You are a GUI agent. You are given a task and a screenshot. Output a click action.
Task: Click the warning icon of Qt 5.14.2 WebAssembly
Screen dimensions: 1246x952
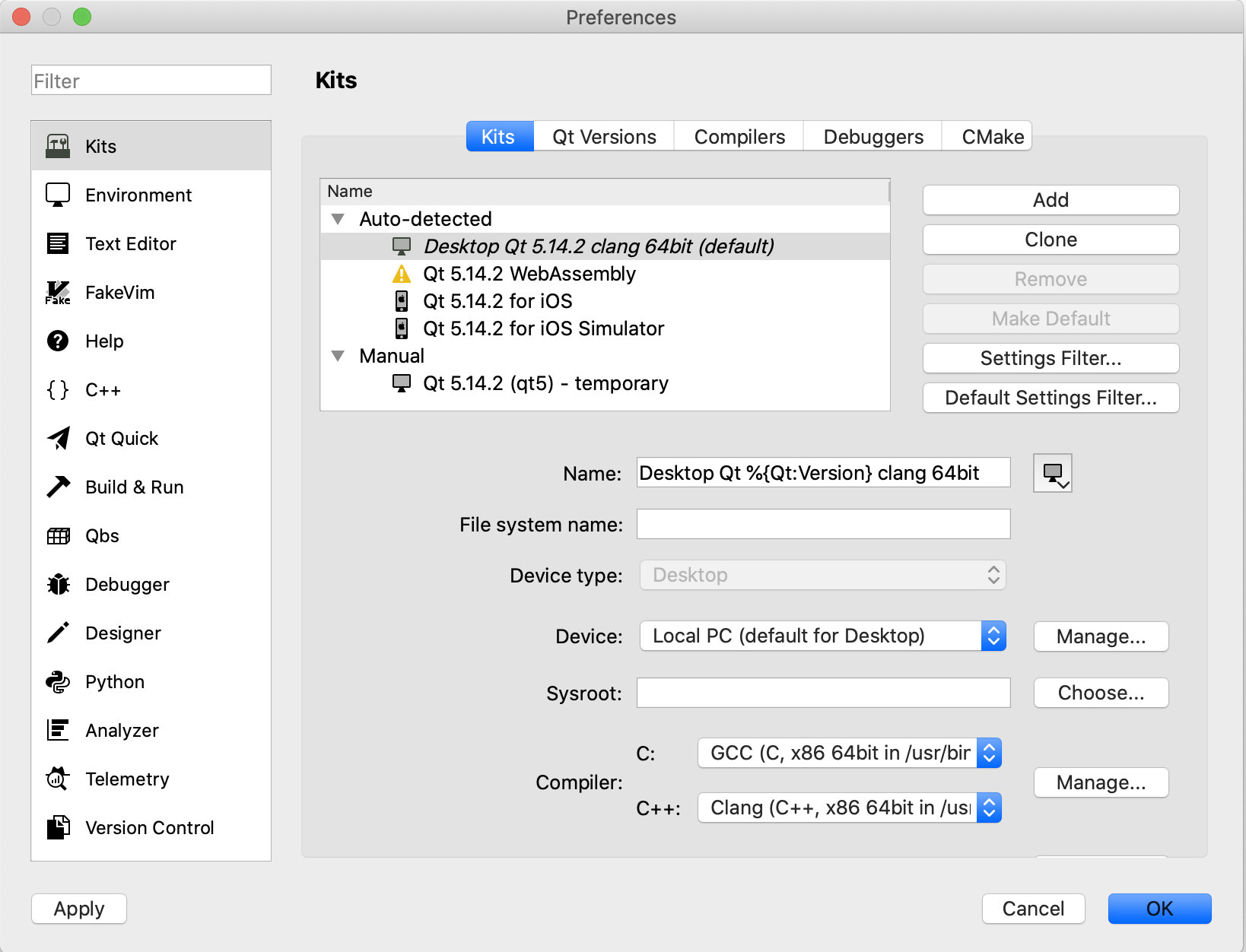point(401,274)
